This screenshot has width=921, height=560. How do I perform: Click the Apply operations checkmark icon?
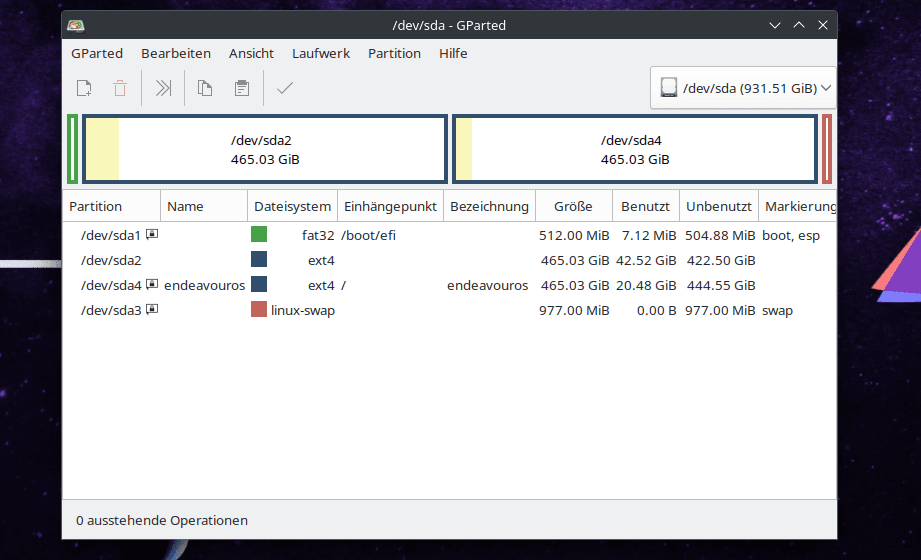coord(285,88)
